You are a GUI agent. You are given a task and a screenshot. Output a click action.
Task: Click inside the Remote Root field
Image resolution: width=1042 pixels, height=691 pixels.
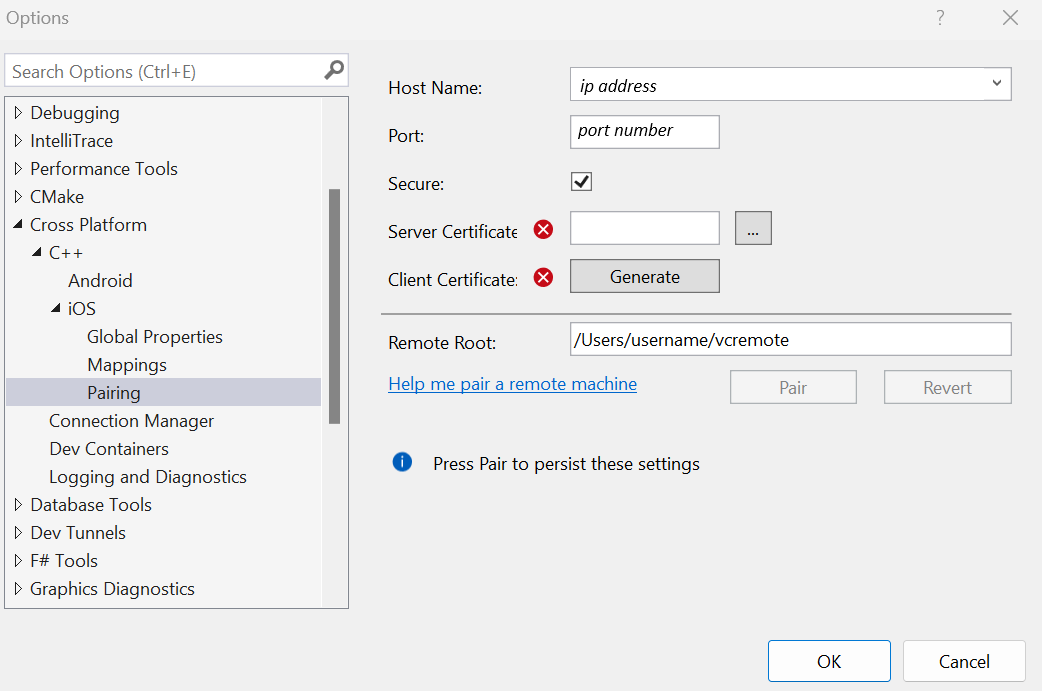[x=790, y=339]
